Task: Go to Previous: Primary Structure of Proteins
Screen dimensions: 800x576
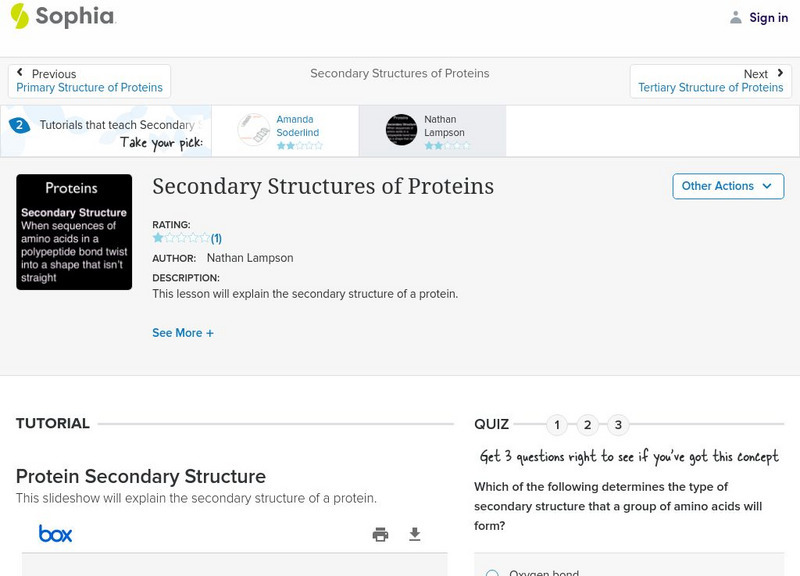Action: [x=89, y=81]
